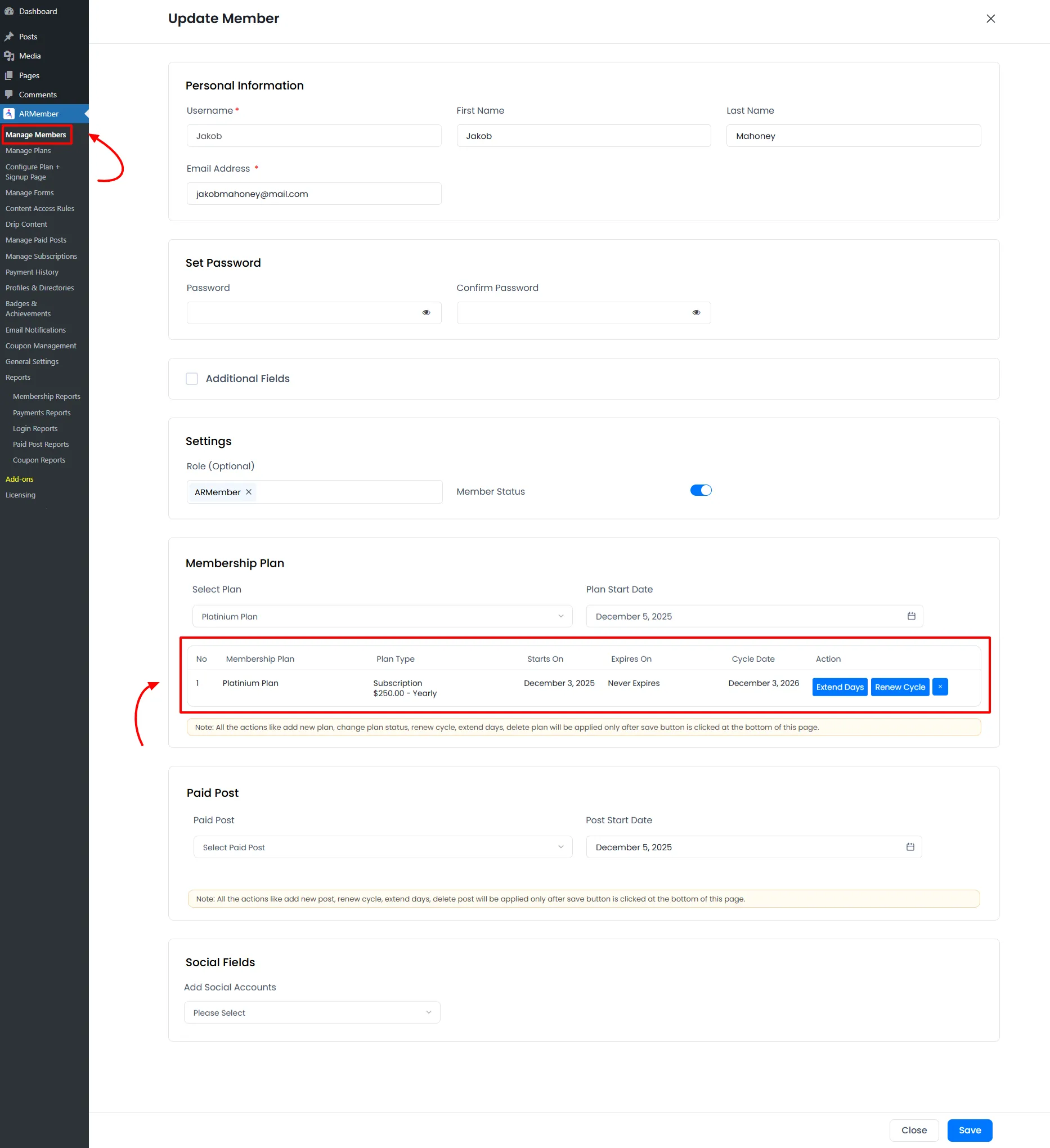Open the Media library icon
The width and height of the screenshot is (1050, 1148).
tap(10, 55)
